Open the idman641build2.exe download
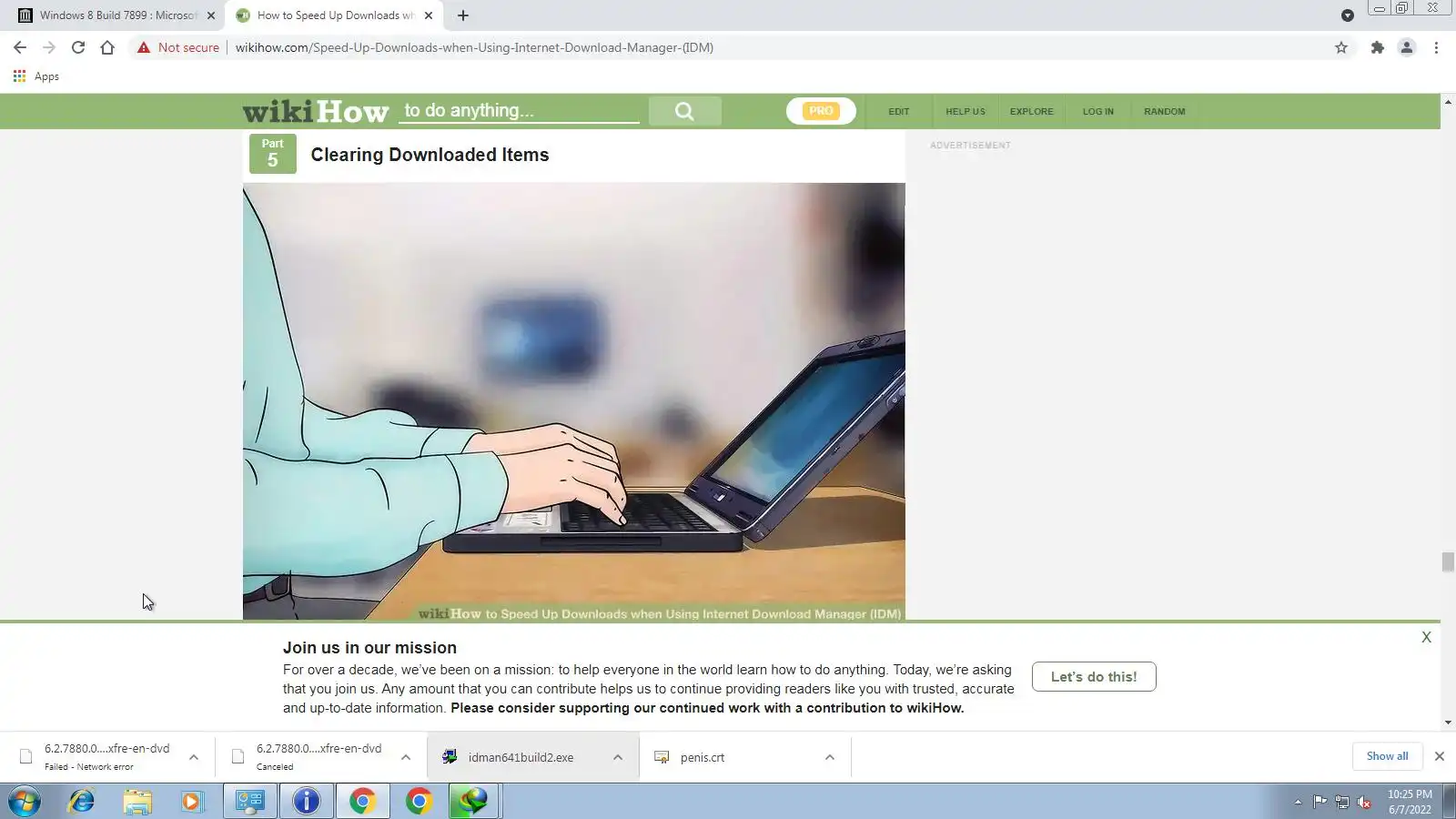1456x819 pixels. point(520,757)
